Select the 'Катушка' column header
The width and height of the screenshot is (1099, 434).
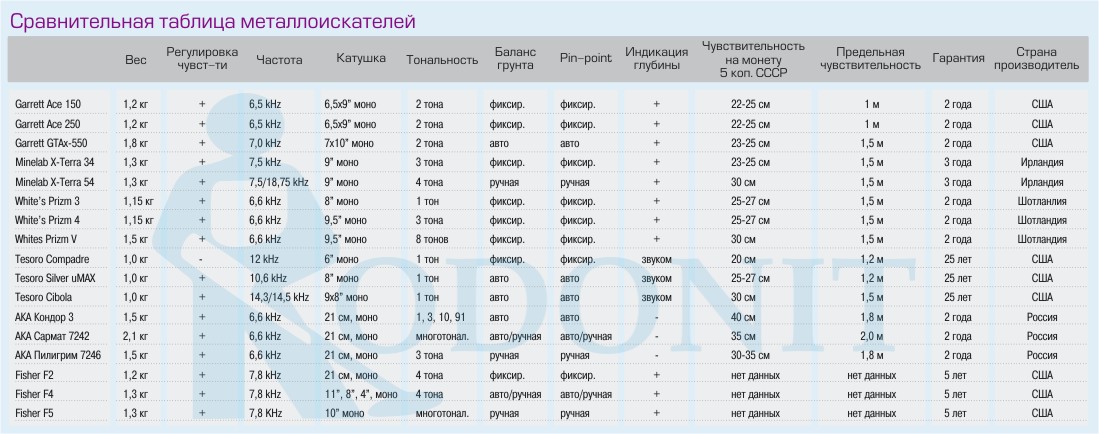tap(361, 58)
